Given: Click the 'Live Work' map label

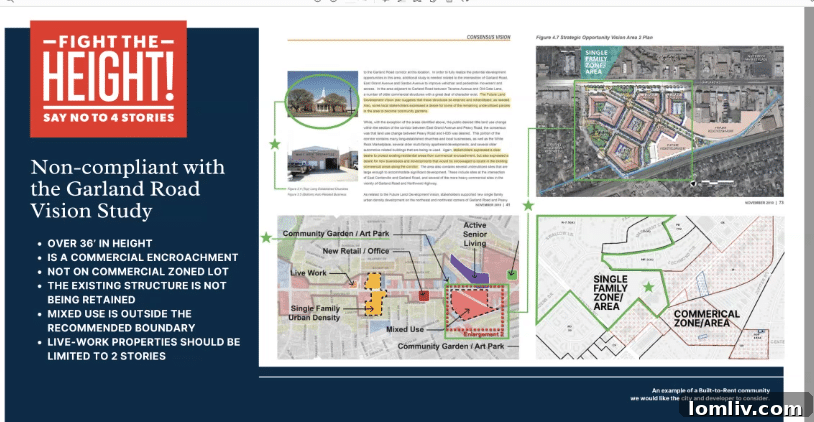Looking at the screenshot, I should pyautogui.click(x=308, y=273).
